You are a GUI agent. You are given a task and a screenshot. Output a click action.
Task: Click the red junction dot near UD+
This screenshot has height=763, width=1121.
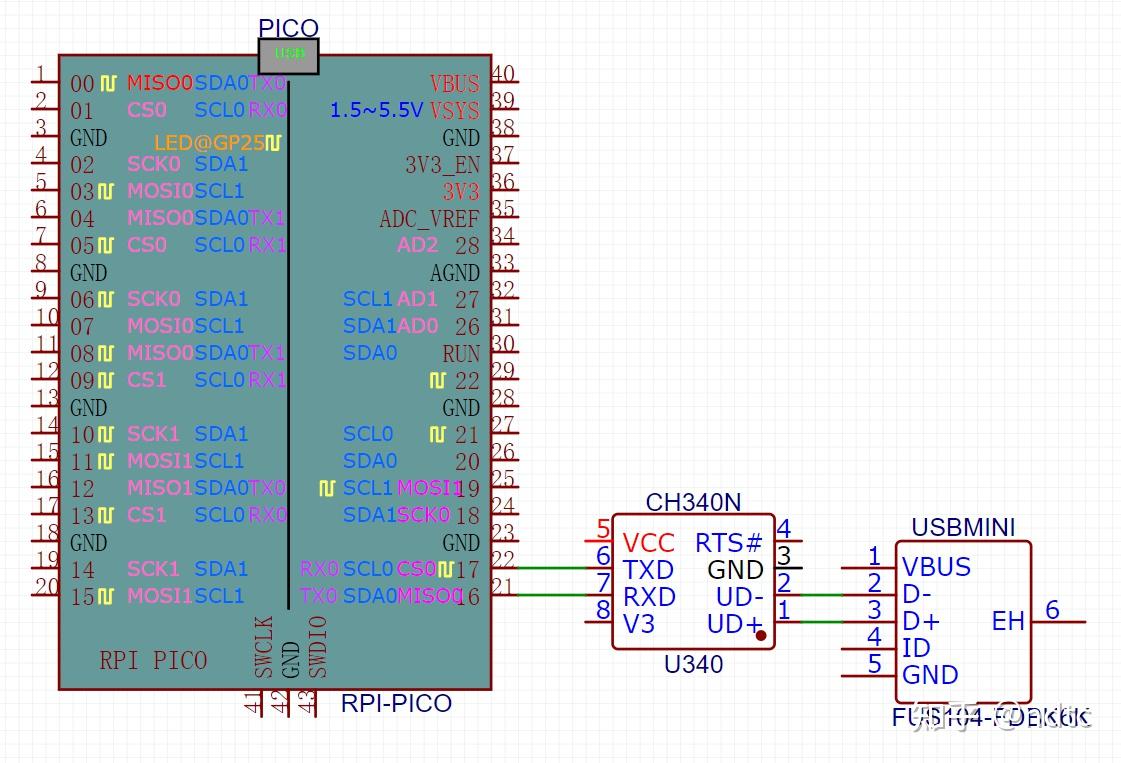761,634
